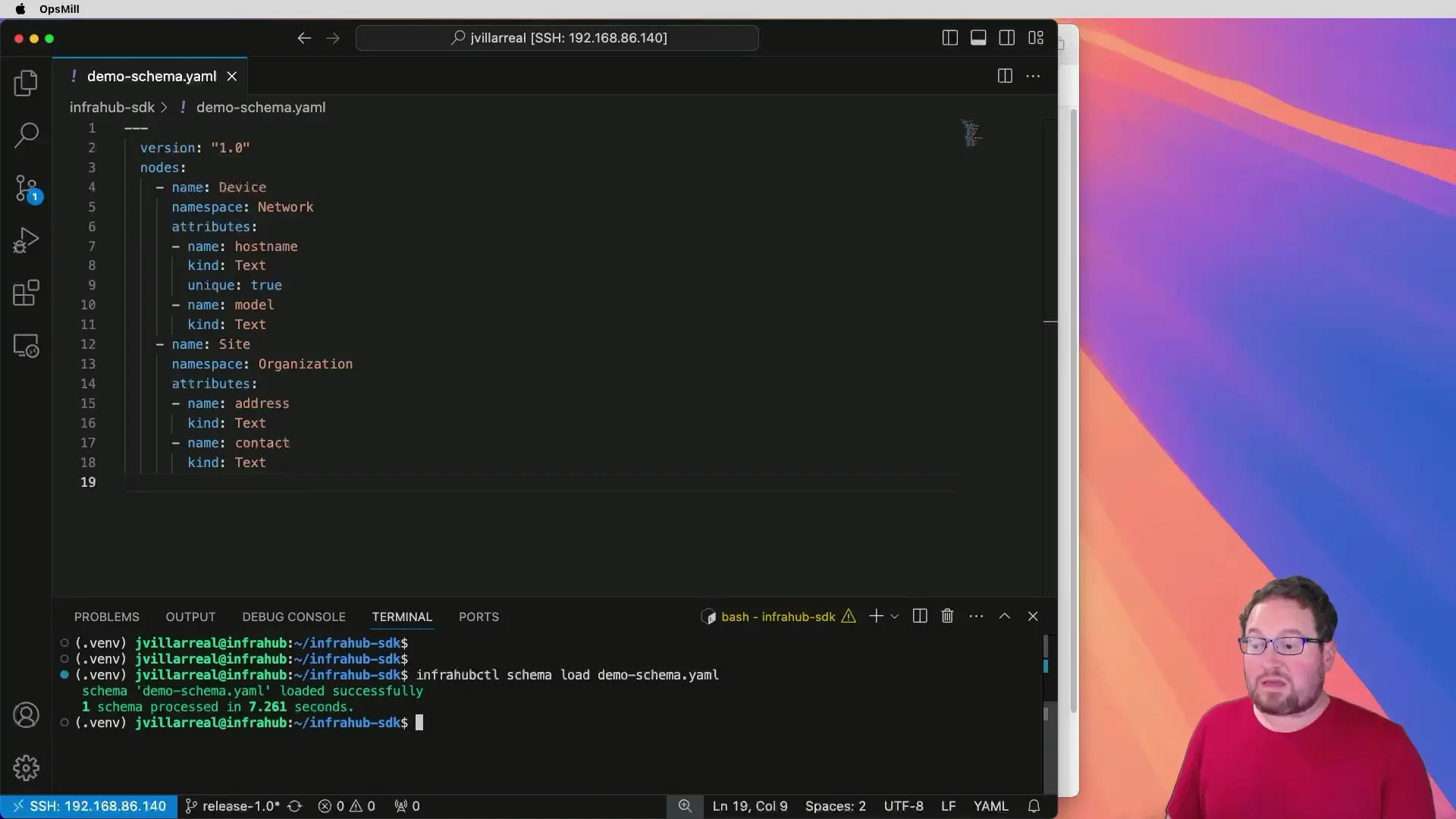Click the hostname text on line 7

(265, 246)
